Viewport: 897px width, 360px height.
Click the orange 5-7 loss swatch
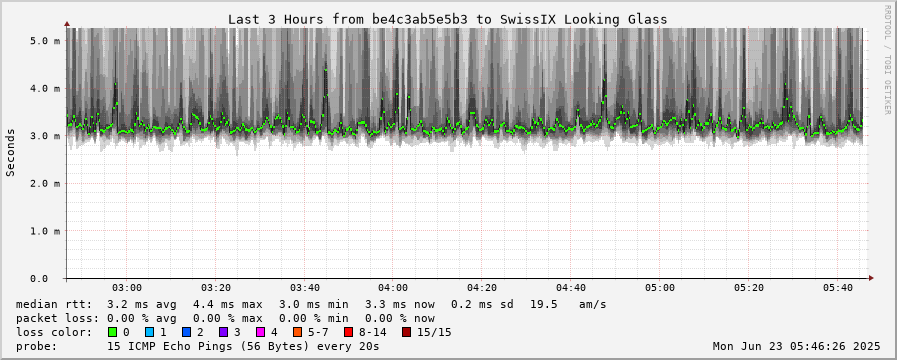297,332
